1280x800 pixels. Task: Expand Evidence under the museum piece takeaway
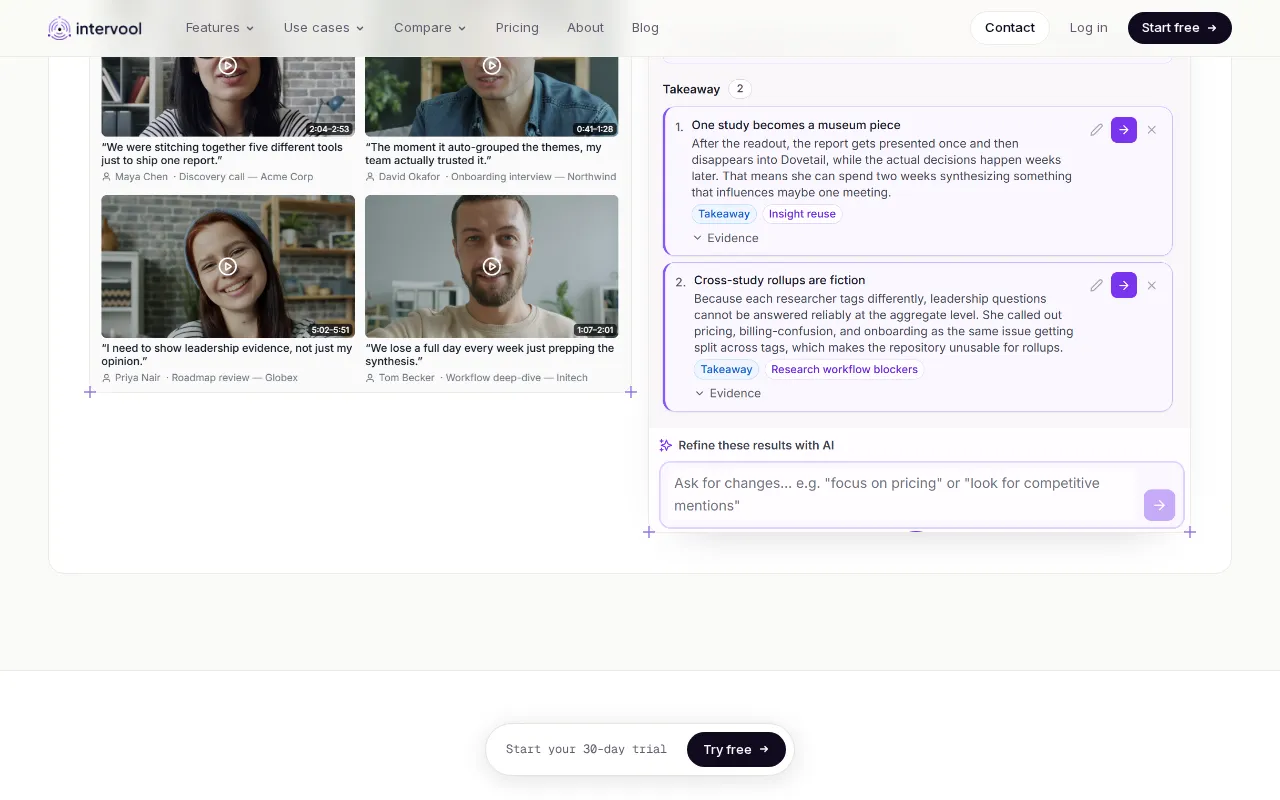(x=726, y=238)
